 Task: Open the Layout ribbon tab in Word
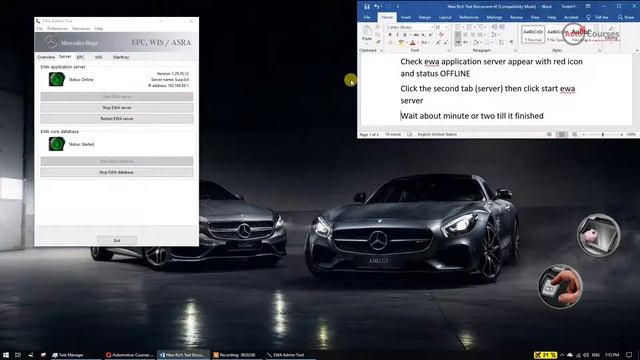pos(445,18)
